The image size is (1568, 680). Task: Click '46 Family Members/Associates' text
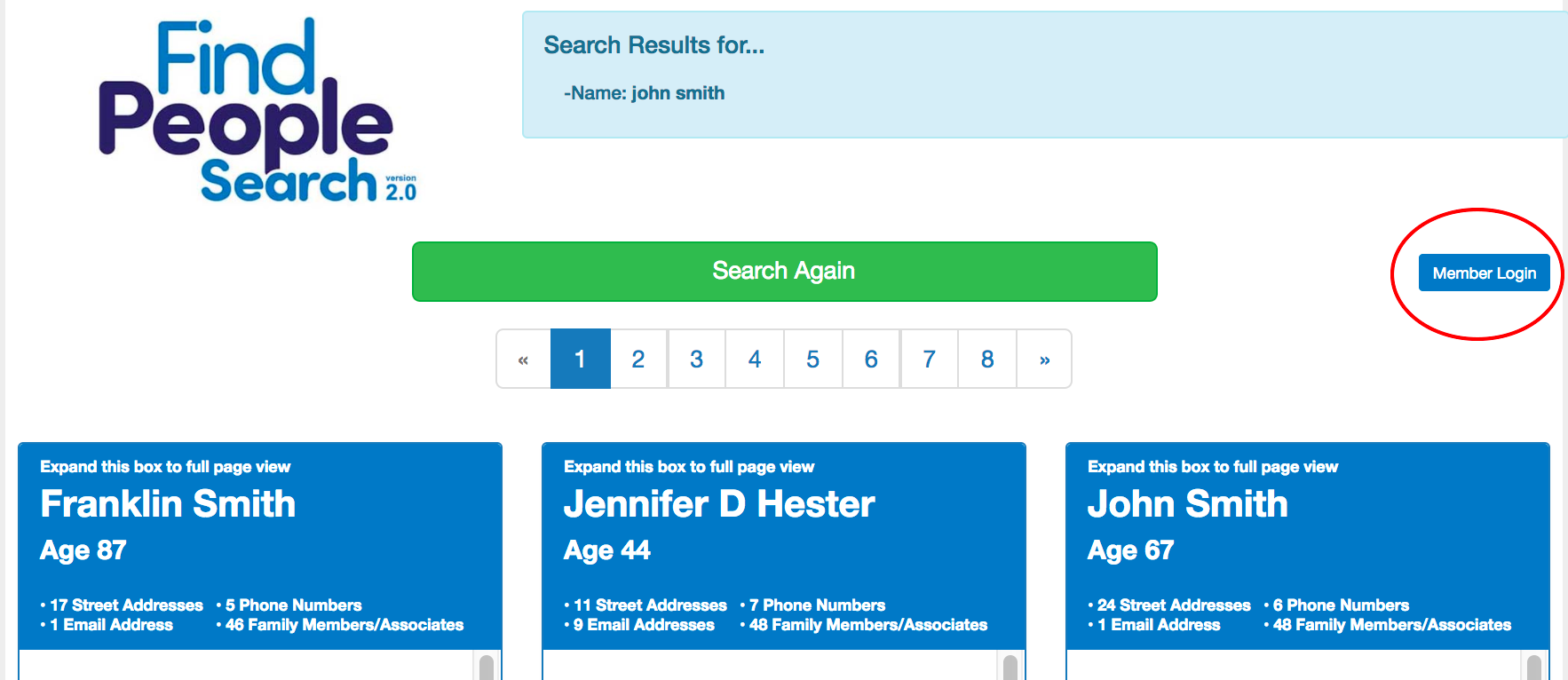point(344,625)
